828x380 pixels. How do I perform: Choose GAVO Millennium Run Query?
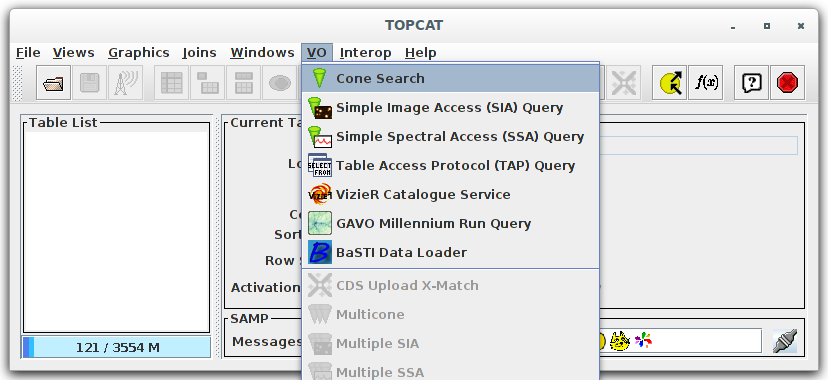point(451,224)
